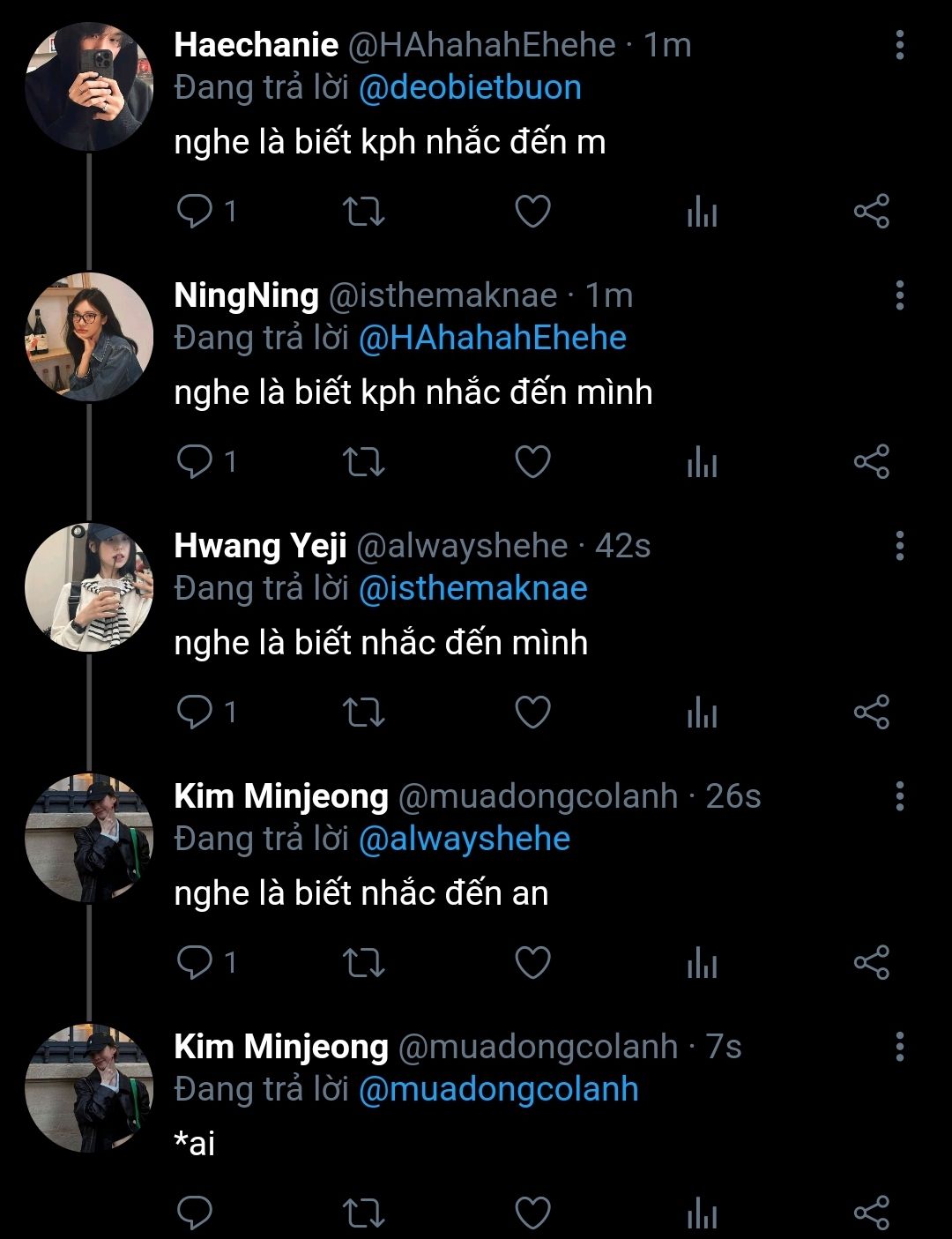The image size is (952, 1239).
Task: Retweet Hwang Yeji's tweet
Action: 363,713
